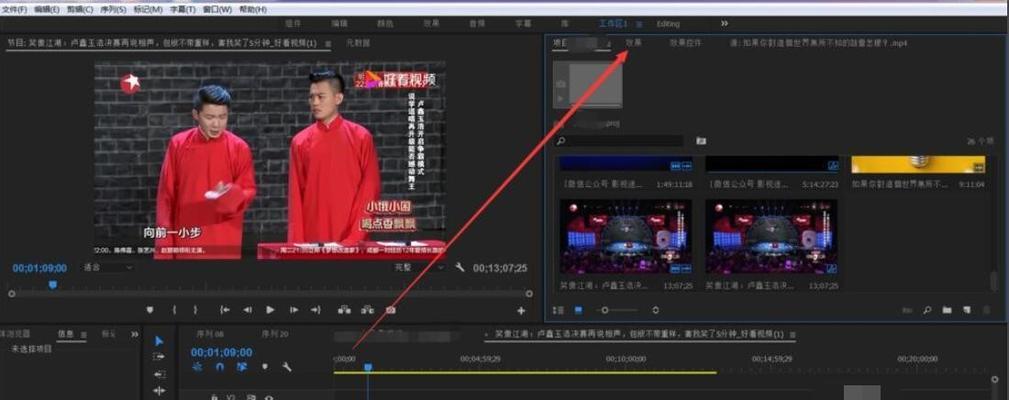Create a new bin in project panel
Viewport: 1009px width, 400px height.
click(947, 310)
